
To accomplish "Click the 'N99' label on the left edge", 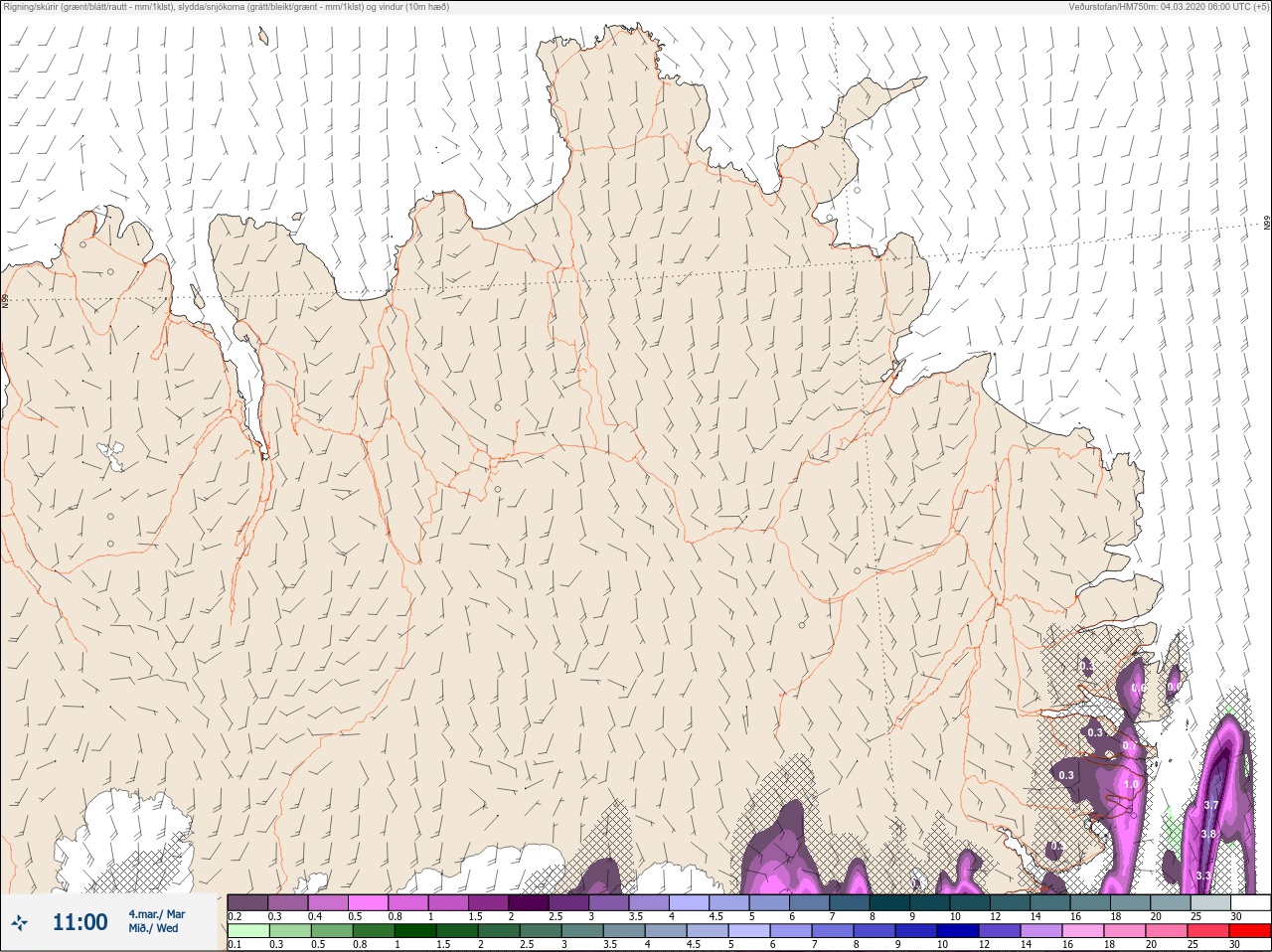I will coord(5,300).
